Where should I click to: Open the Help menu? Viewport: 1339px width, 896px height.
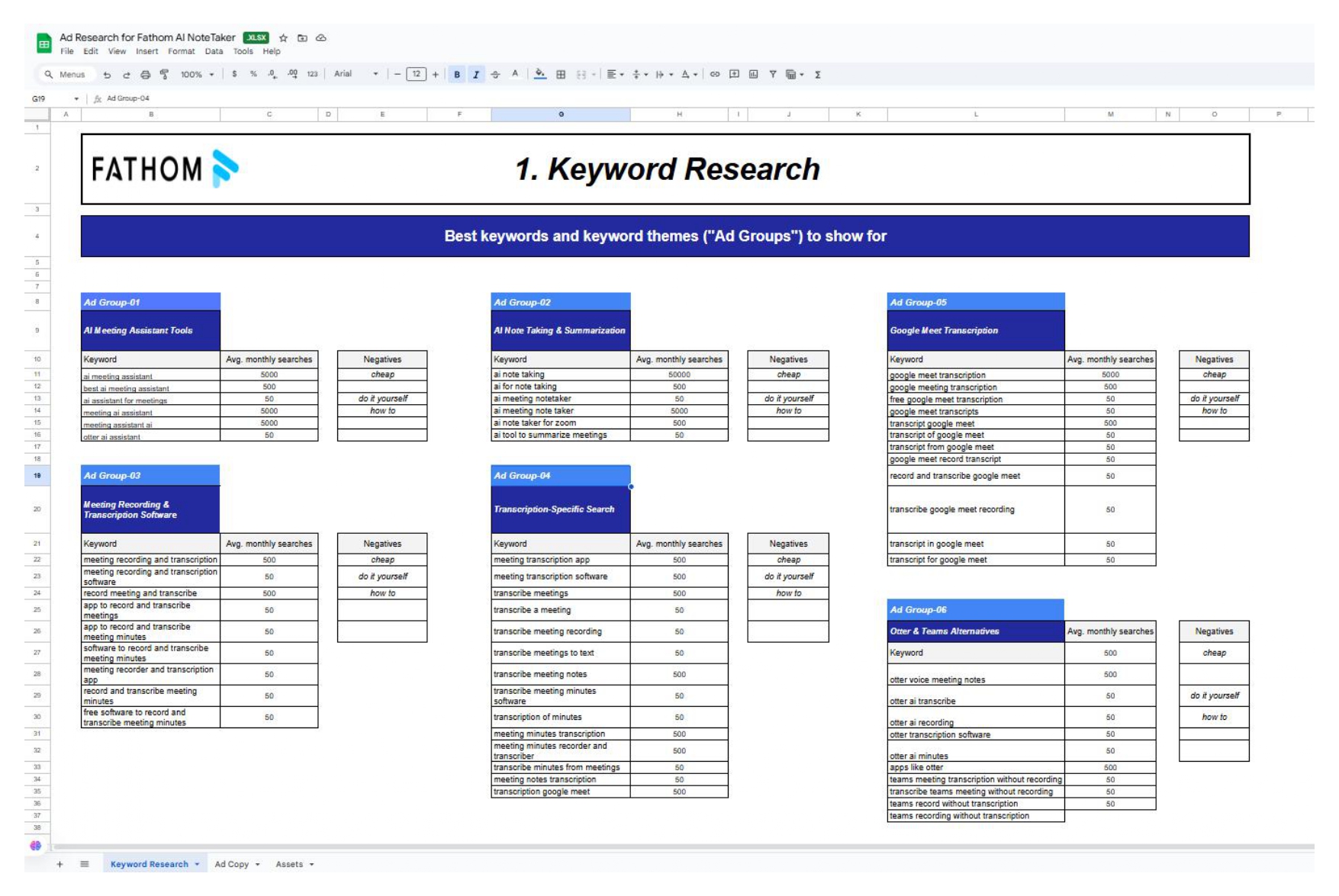coord(272,52)
